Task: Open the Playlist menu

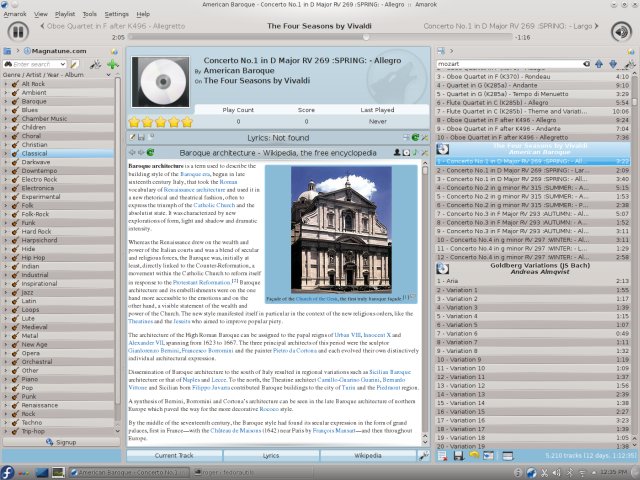Action: pos(65,15)
